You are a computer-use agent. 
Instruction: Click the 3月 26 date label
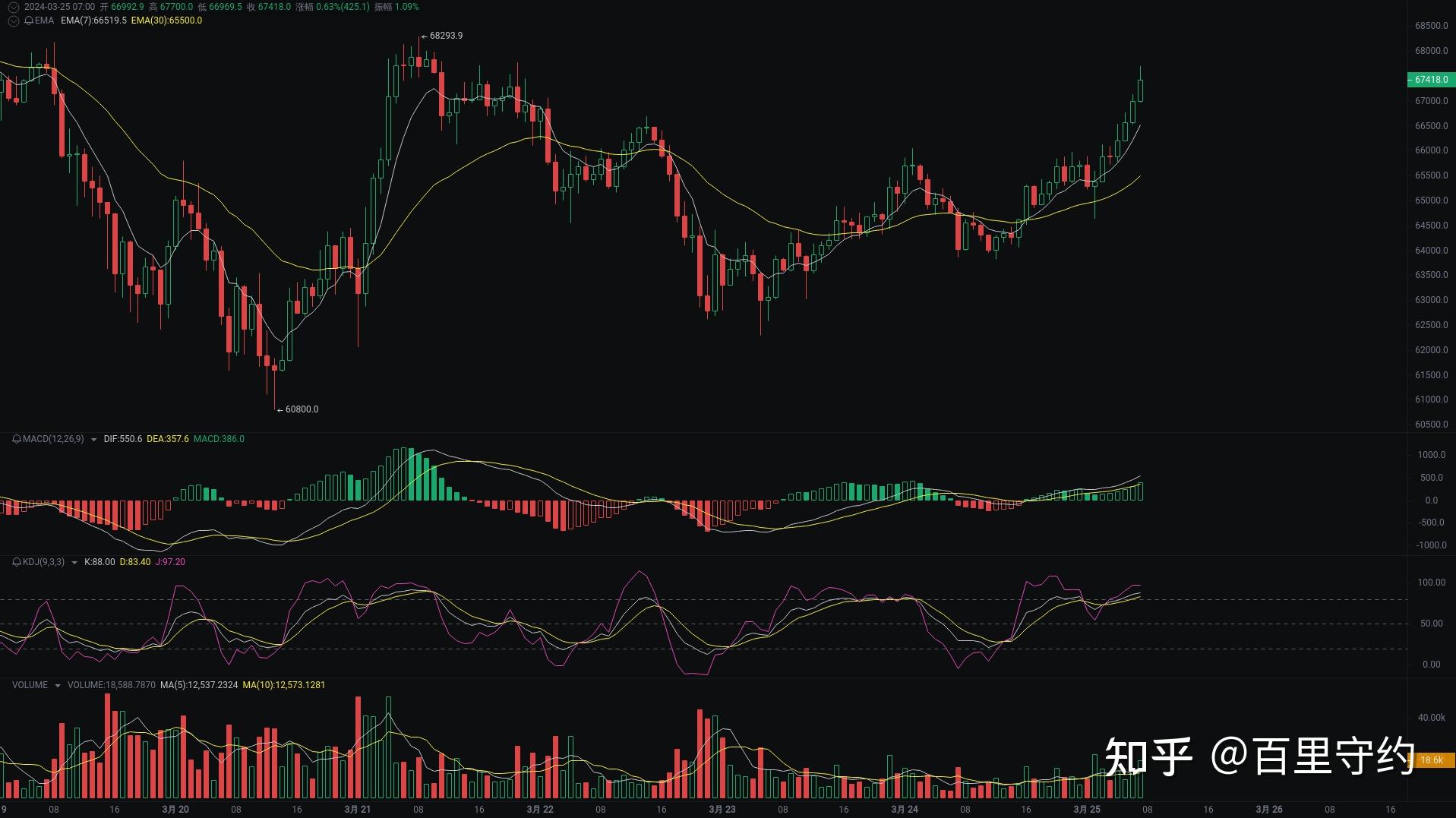(x=1269, y=810)
